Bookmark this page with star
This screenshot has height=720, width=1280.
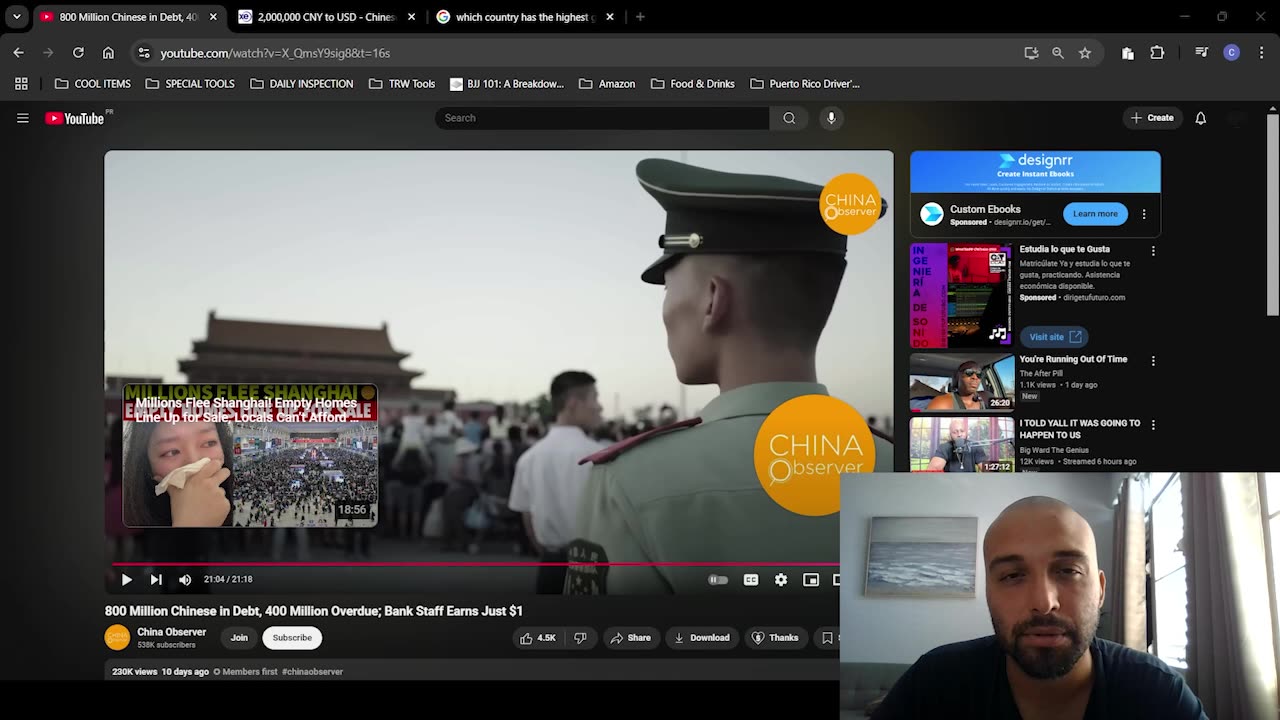click(x=1085, y=53)
